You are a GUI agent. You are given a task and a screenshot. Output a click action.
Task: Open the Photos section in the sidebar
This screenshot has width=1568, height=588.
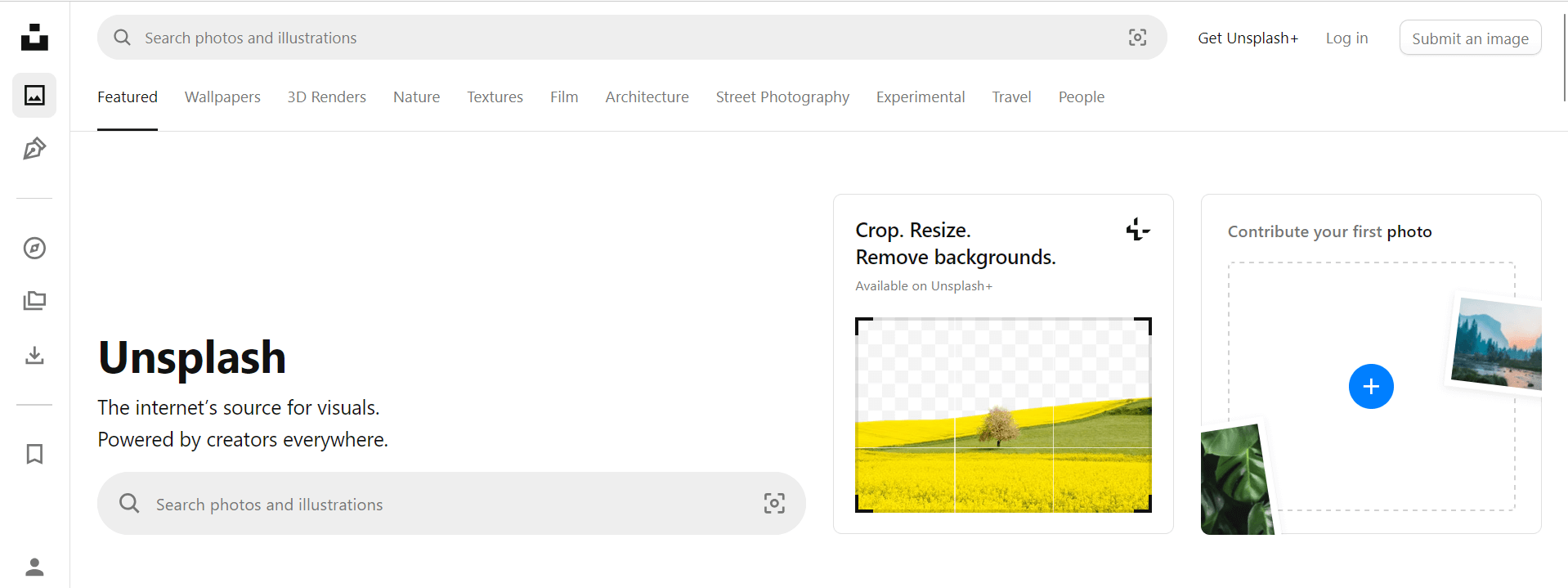point(34,96)
